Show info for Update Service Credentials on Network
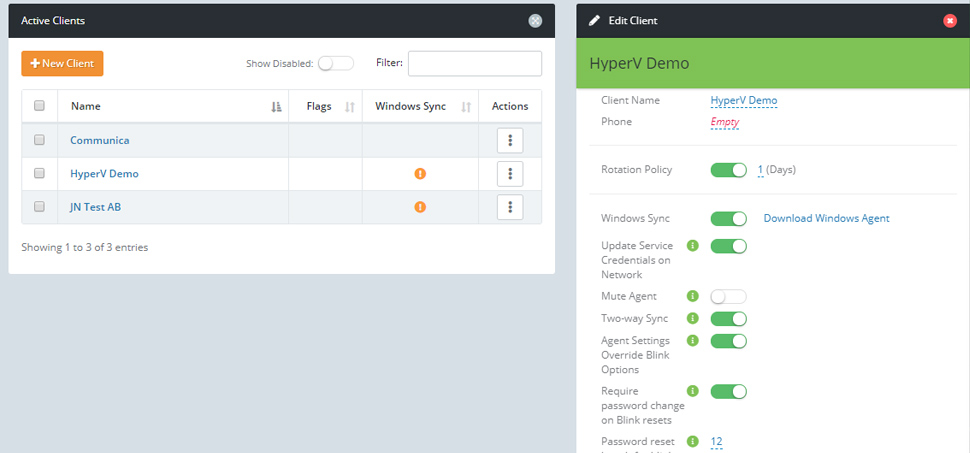The image size is (970, 453). click(x=693, y=246)
